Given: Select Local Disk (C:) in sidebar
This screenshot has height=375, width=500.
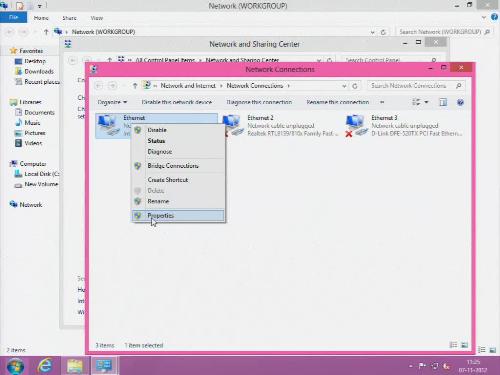Looking at the screenshot, I should [x=37, y=174].
